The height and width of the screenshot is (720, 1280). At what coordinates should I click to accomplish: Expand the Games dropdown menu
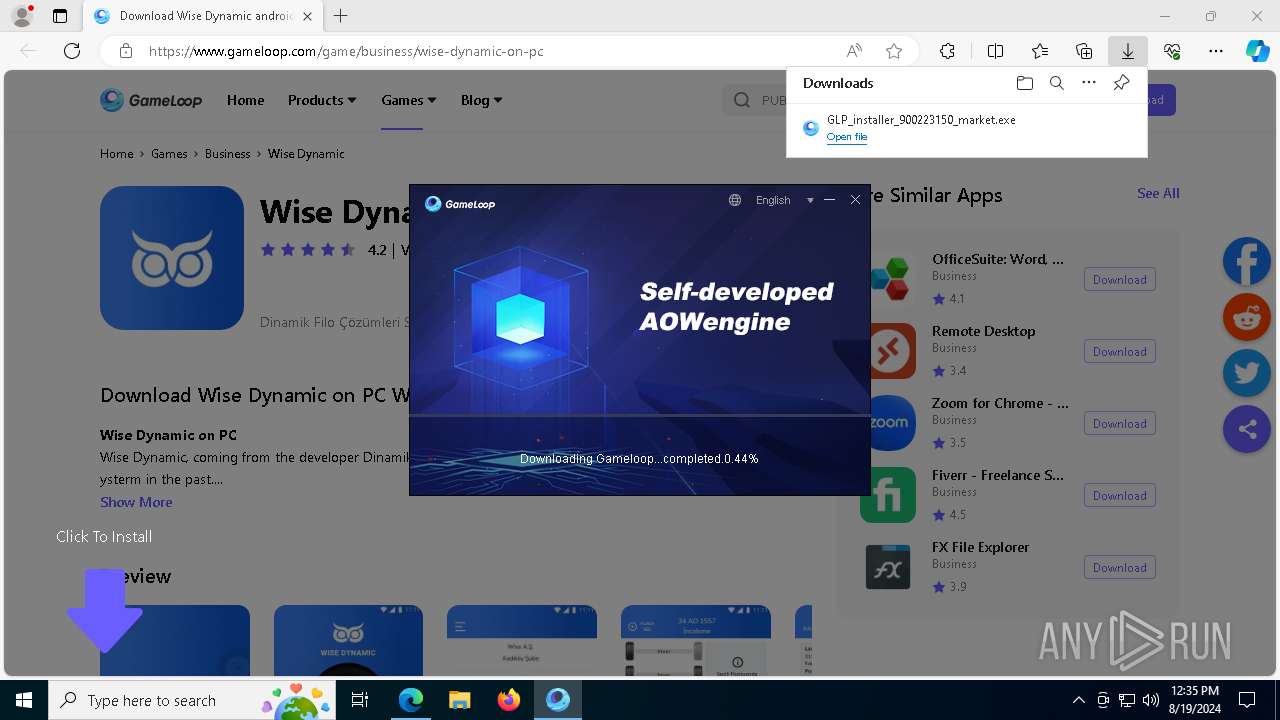click(409, 100)
